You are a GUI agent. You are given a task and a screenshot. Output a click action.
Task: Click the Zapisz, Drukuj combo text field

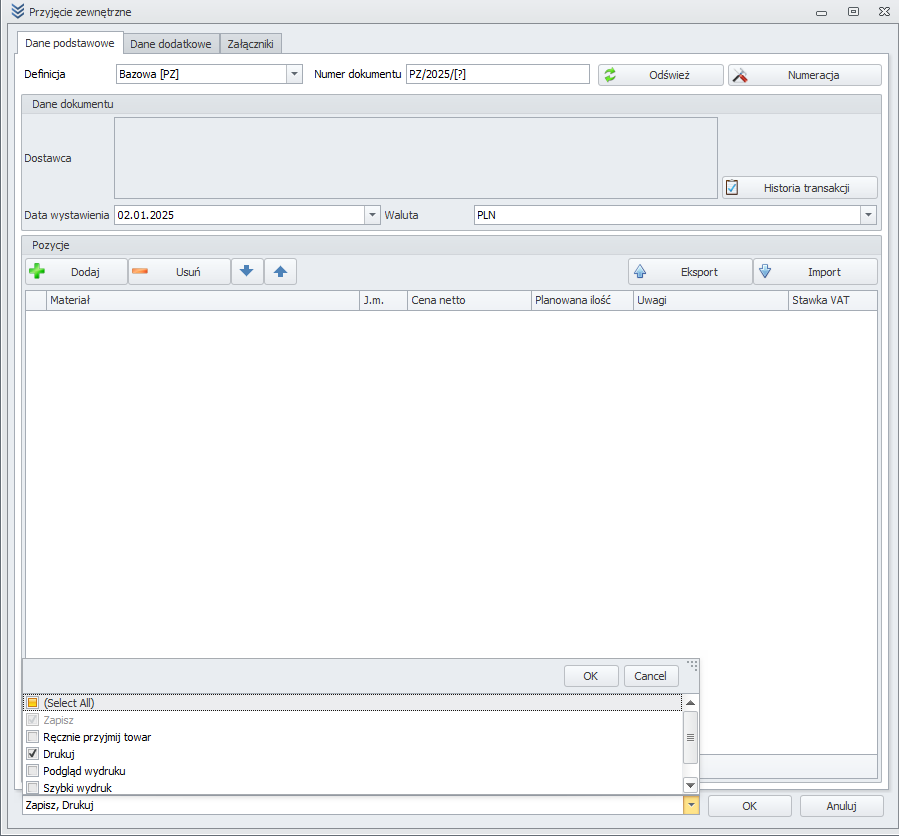pos(353,805)
